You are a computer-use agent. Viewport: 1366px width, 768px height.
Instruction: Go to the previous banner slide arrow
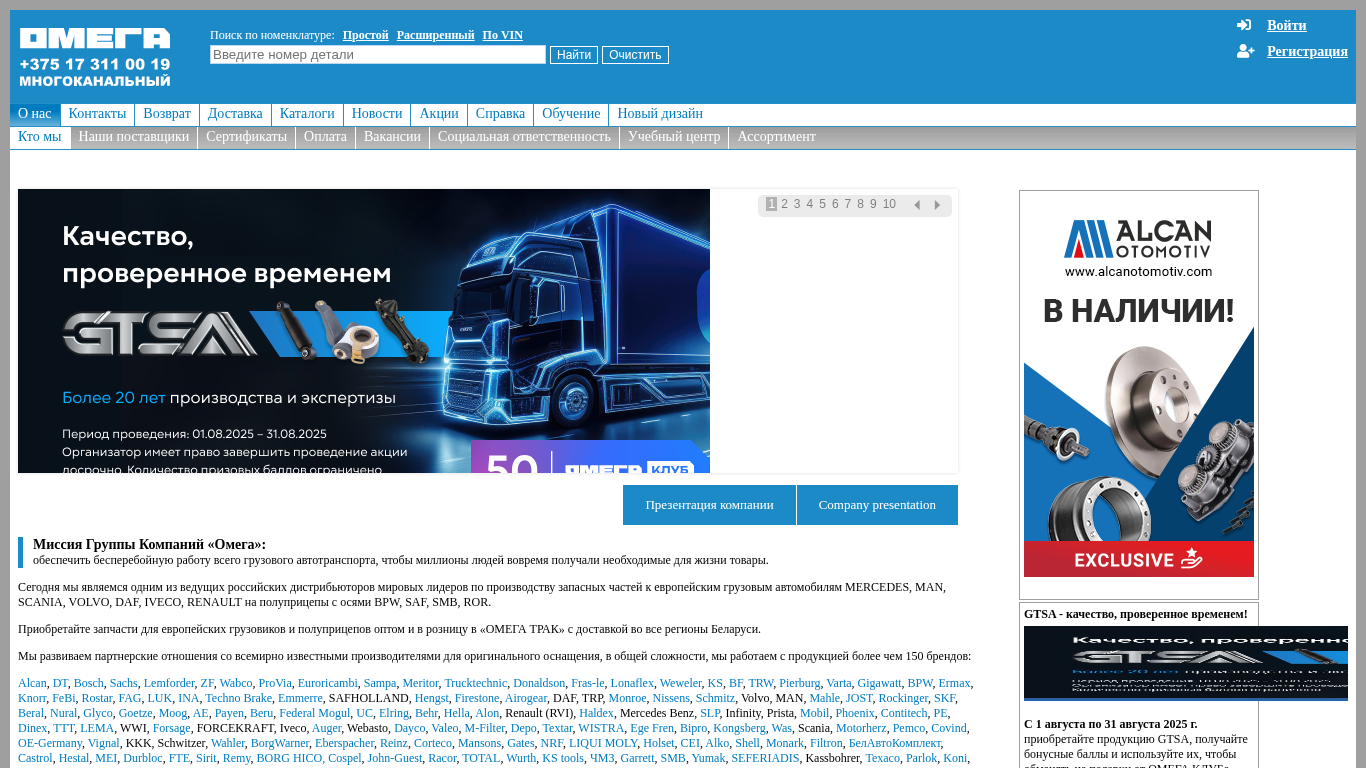tap(917, 205)
